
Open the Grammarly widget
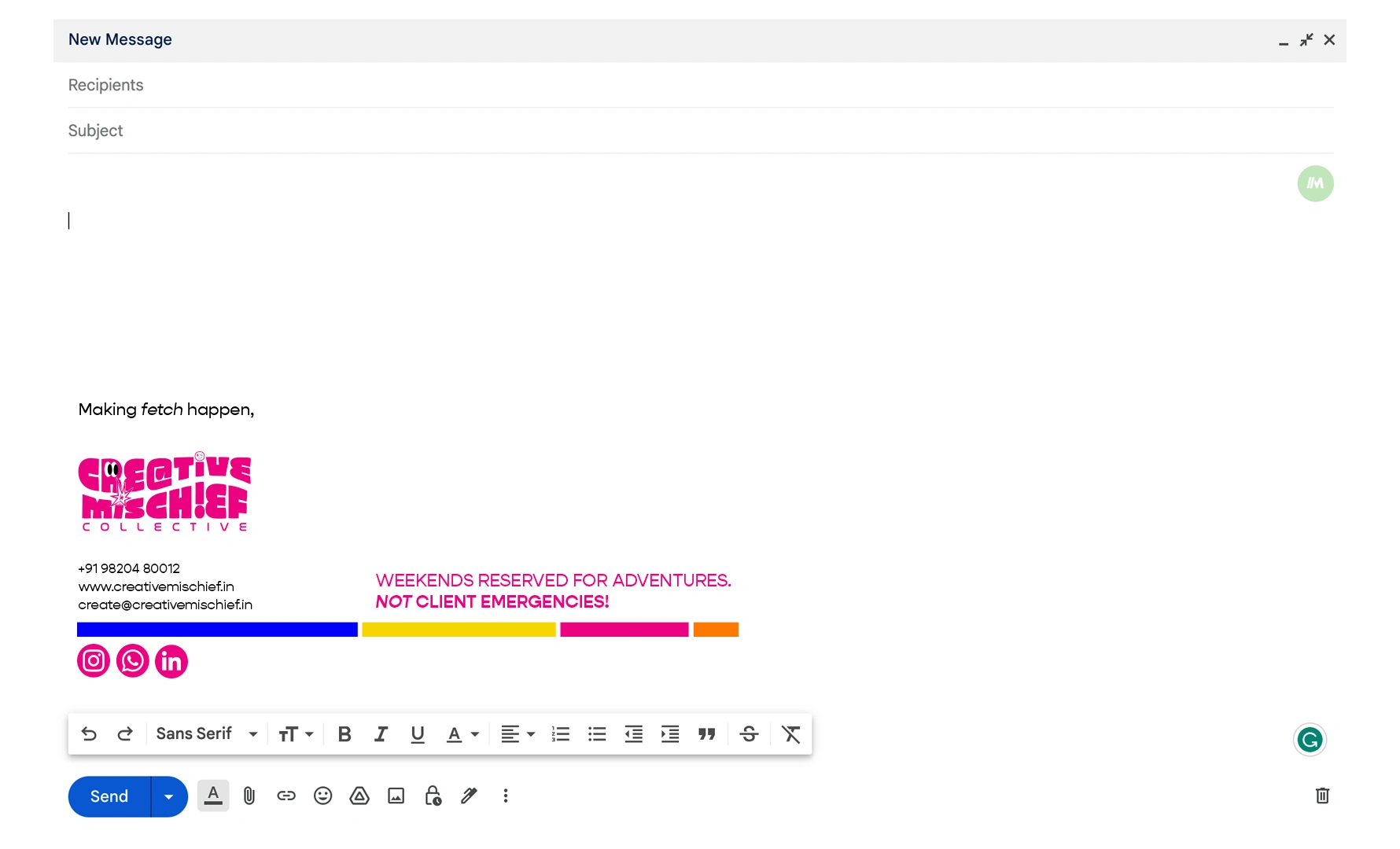[1310, 740]
